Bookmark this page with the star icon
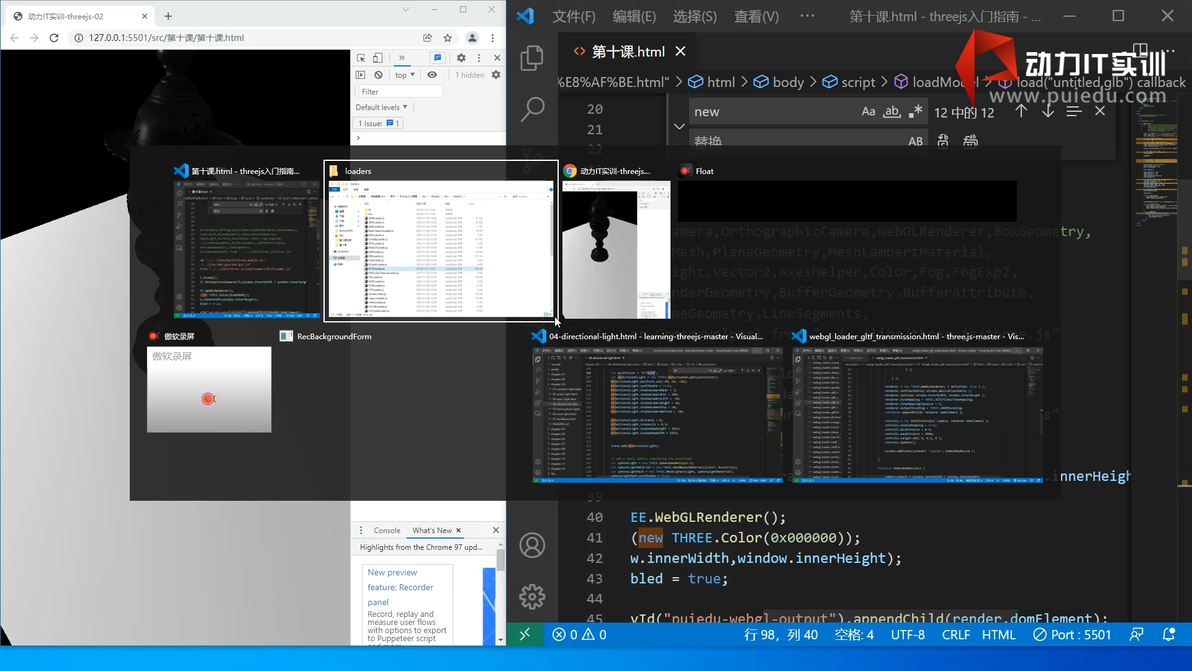 448,38
